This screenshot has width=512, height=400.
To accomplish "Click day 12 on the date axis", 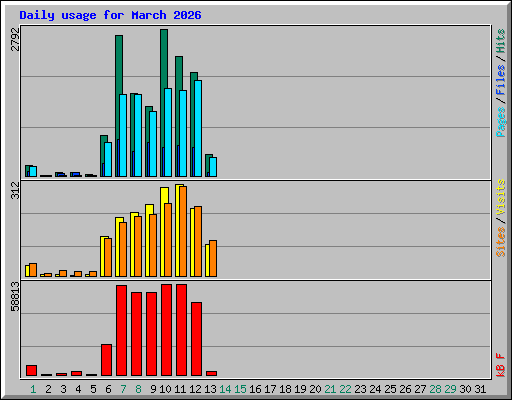I will [195, 389].
